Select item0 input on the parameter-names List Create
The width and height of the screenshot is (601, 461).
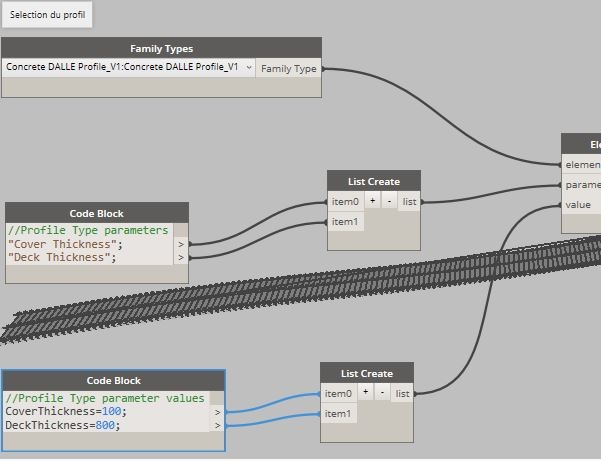[x=344, y=201]
